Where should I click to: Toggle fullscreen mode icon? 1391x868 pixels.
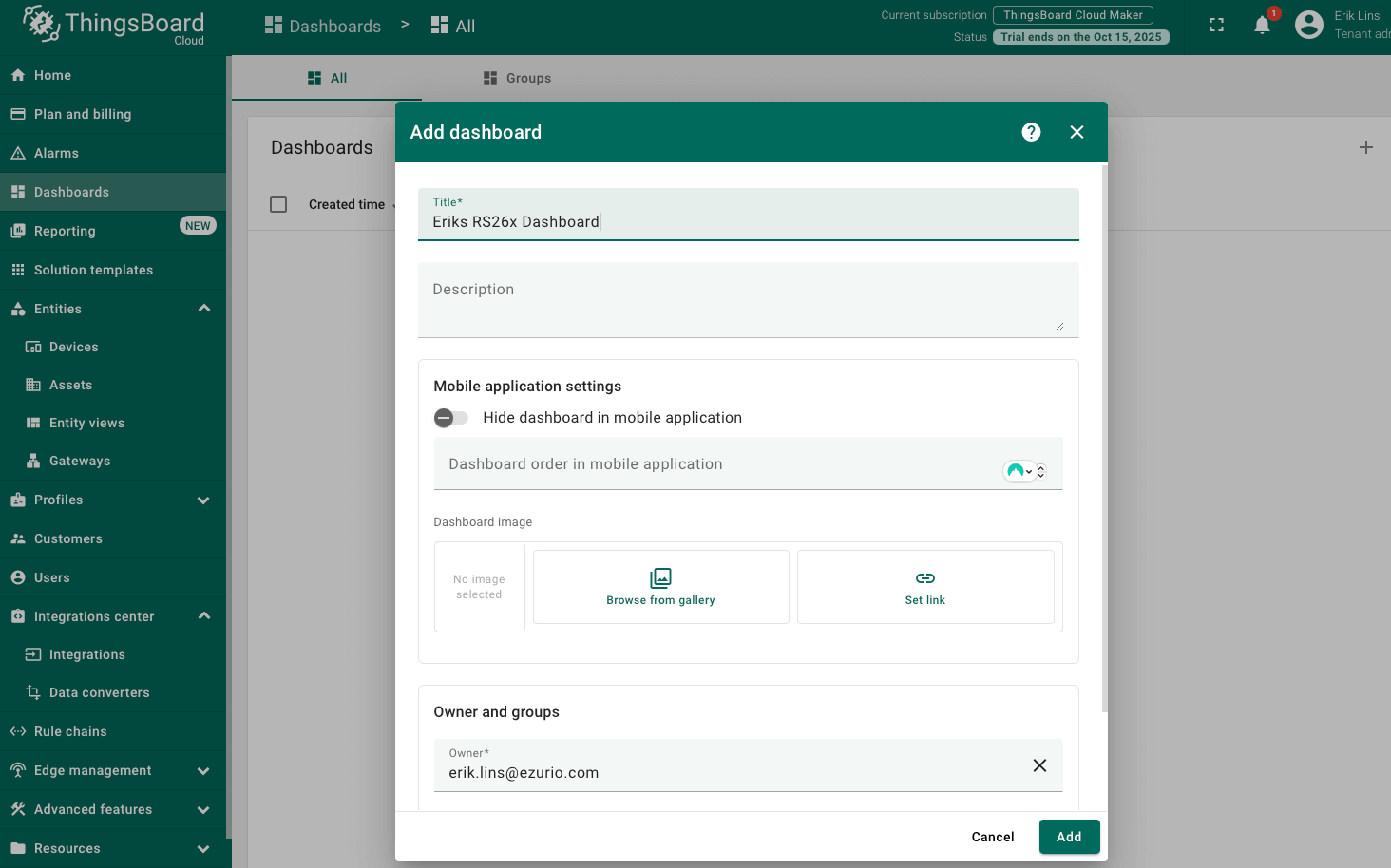(1216, 26)
